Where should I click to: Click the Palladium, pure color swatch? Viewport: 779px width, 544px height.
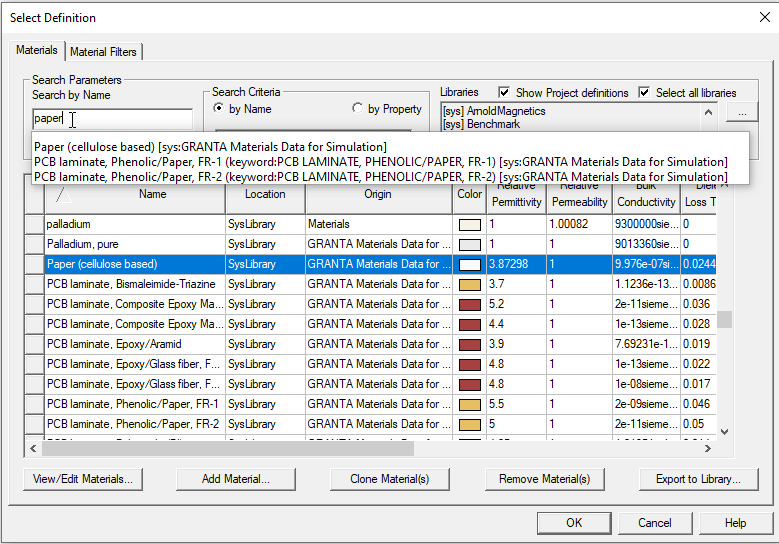click(469, 244)
